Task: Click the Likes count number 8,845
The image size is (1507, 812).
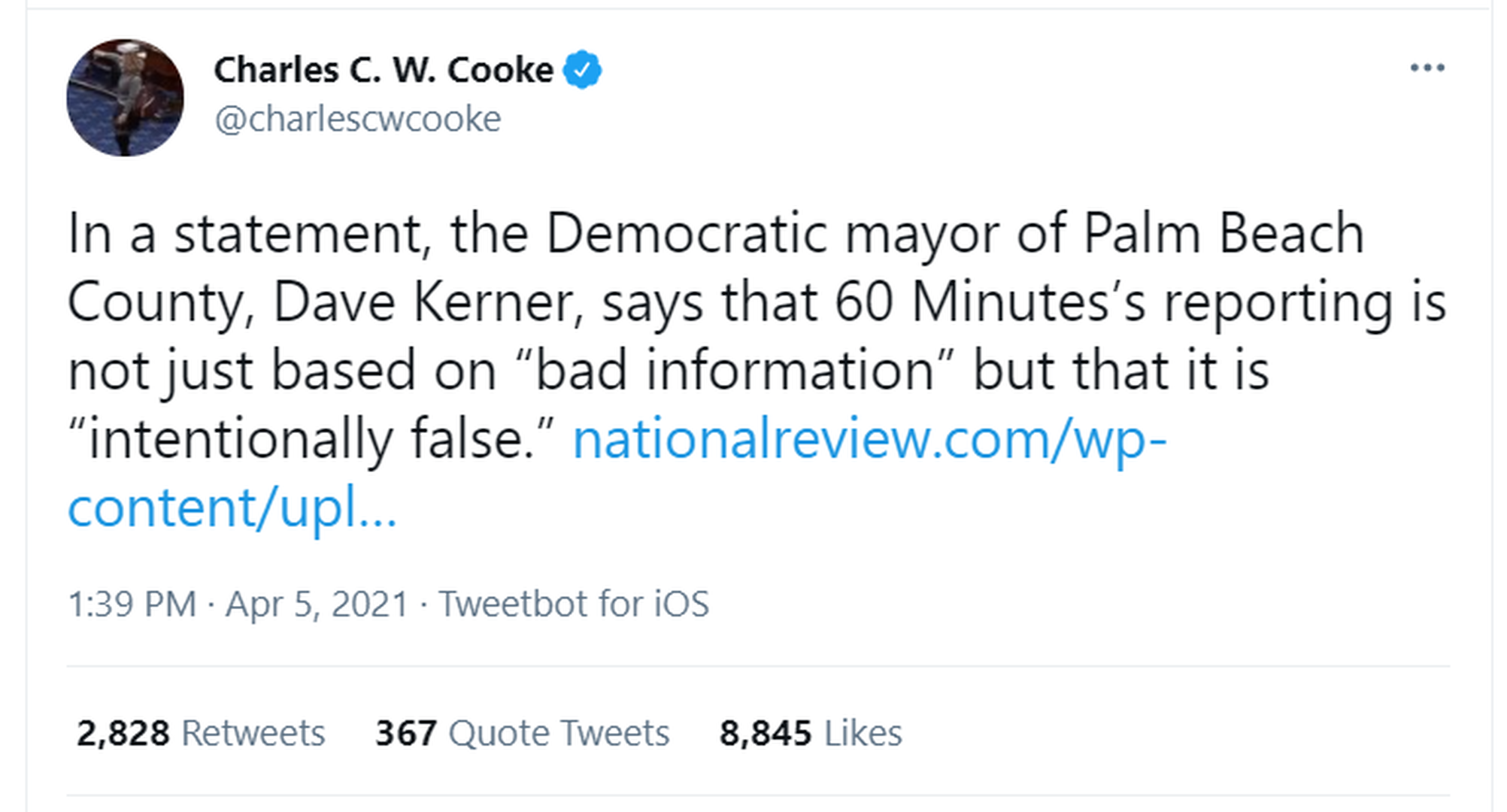Action: (765, 733)
